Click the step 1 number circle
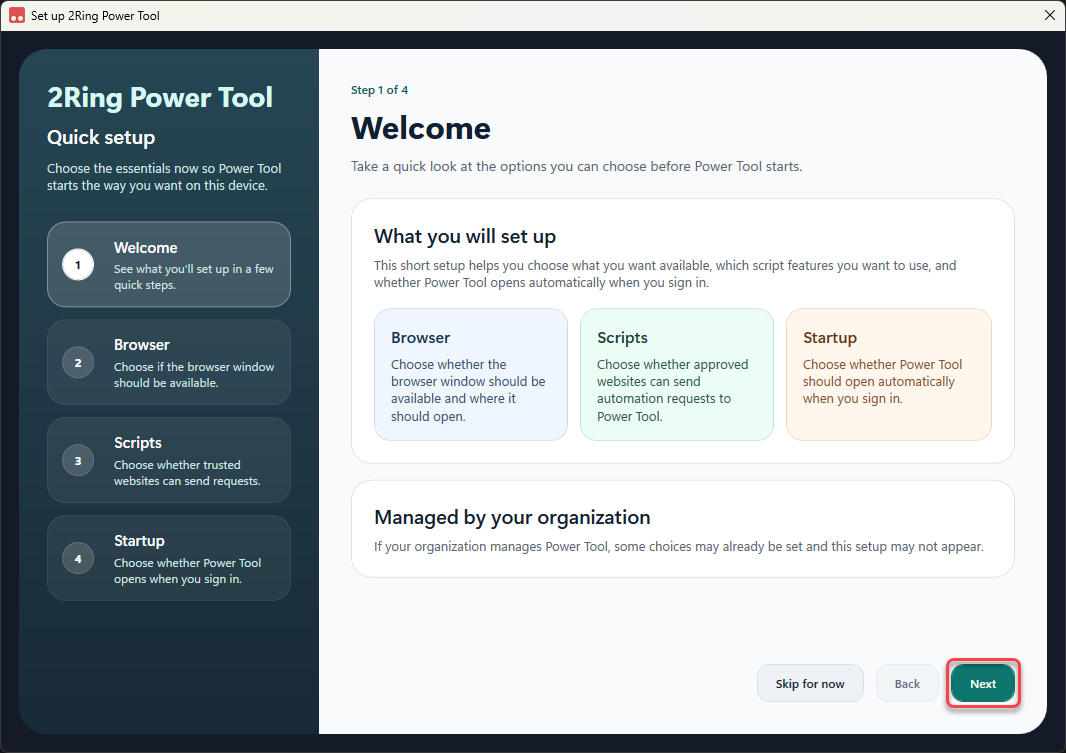This screenshot has width=1066, height=753. [x=78, y=265]
